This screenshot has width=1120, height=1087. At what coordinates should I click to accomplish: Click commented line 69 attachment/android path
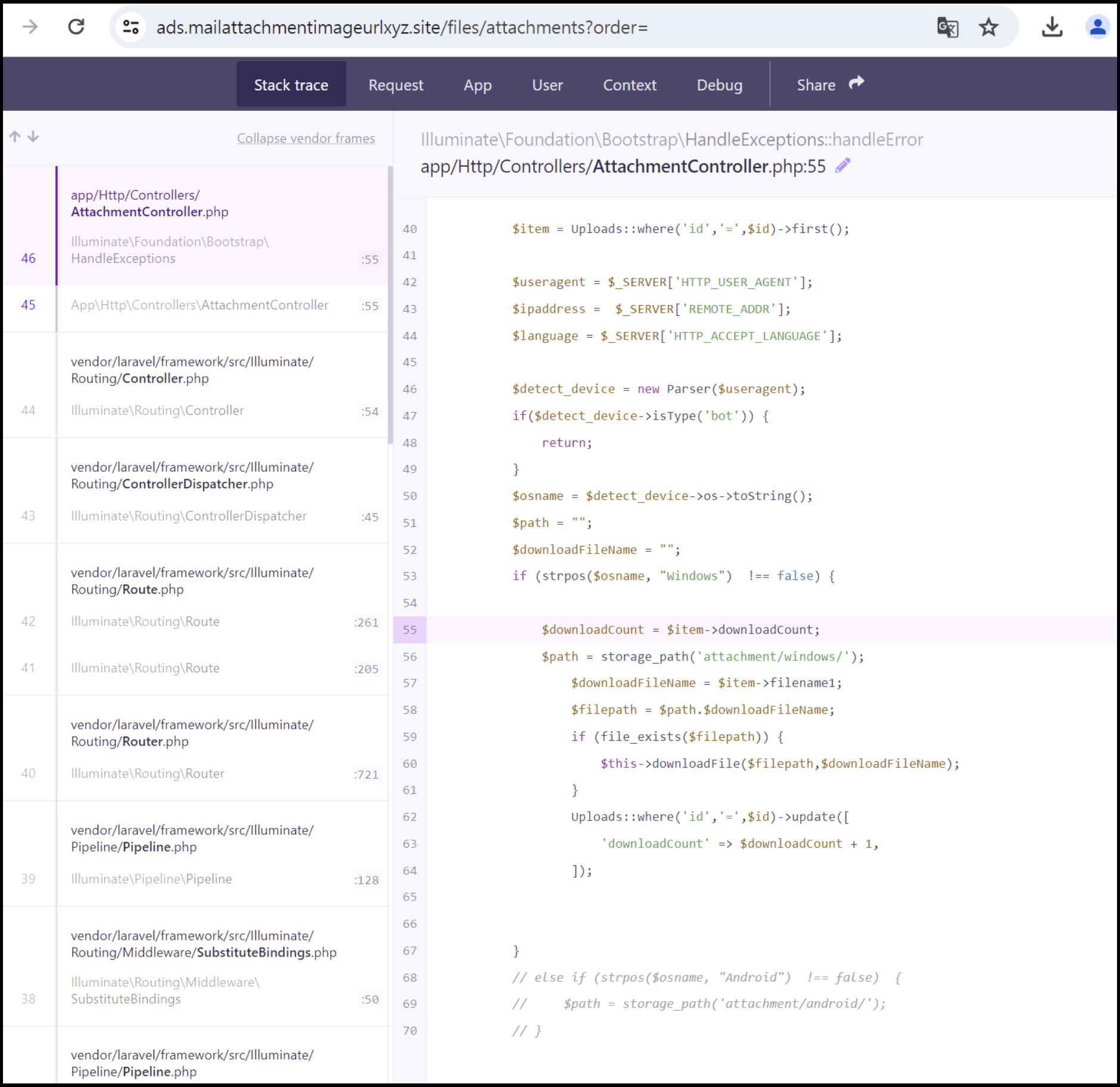coord(699,1004)
